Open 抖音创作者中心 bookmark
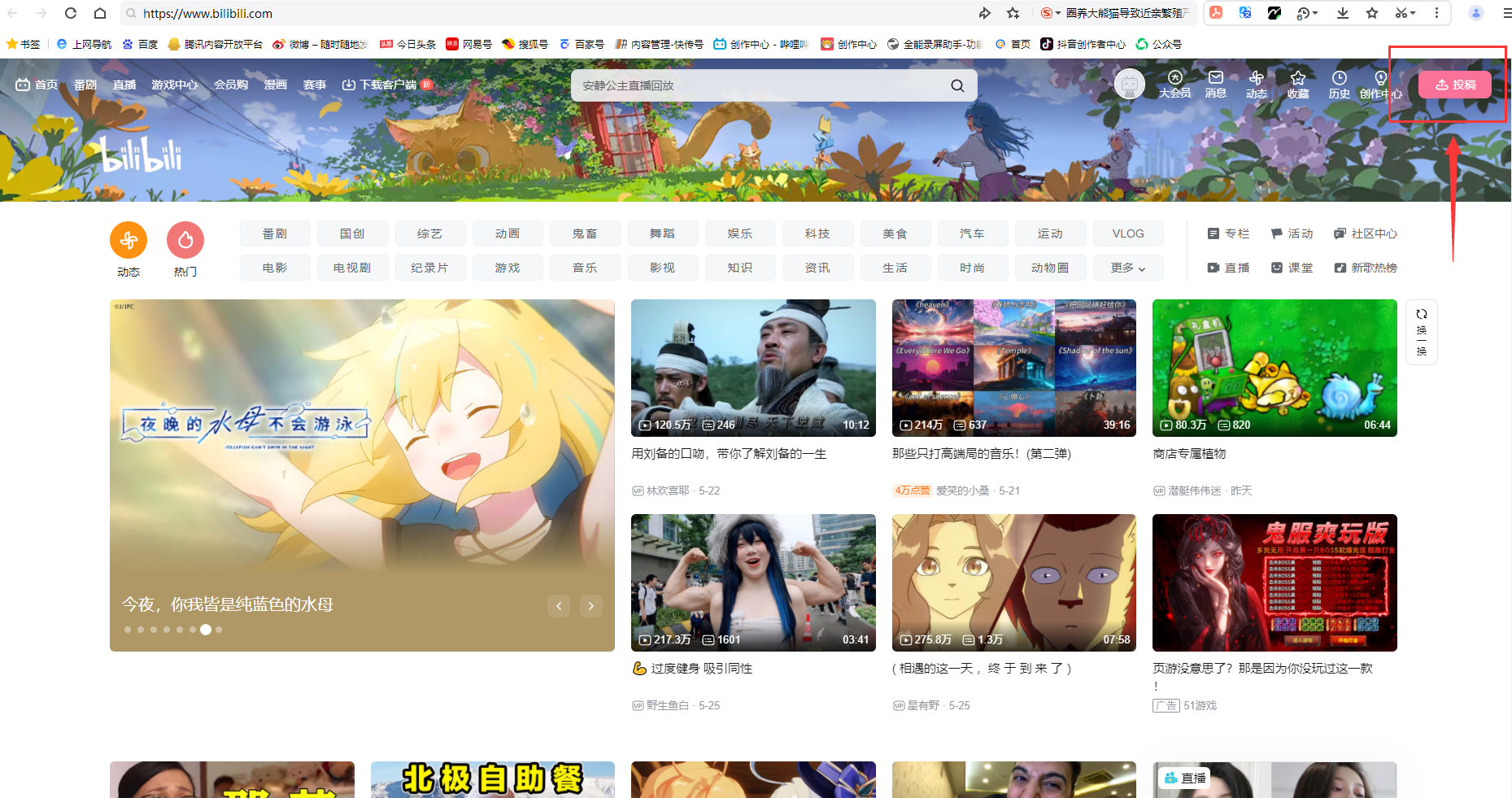This screenshot has height=798, width=1512. 1083,44
